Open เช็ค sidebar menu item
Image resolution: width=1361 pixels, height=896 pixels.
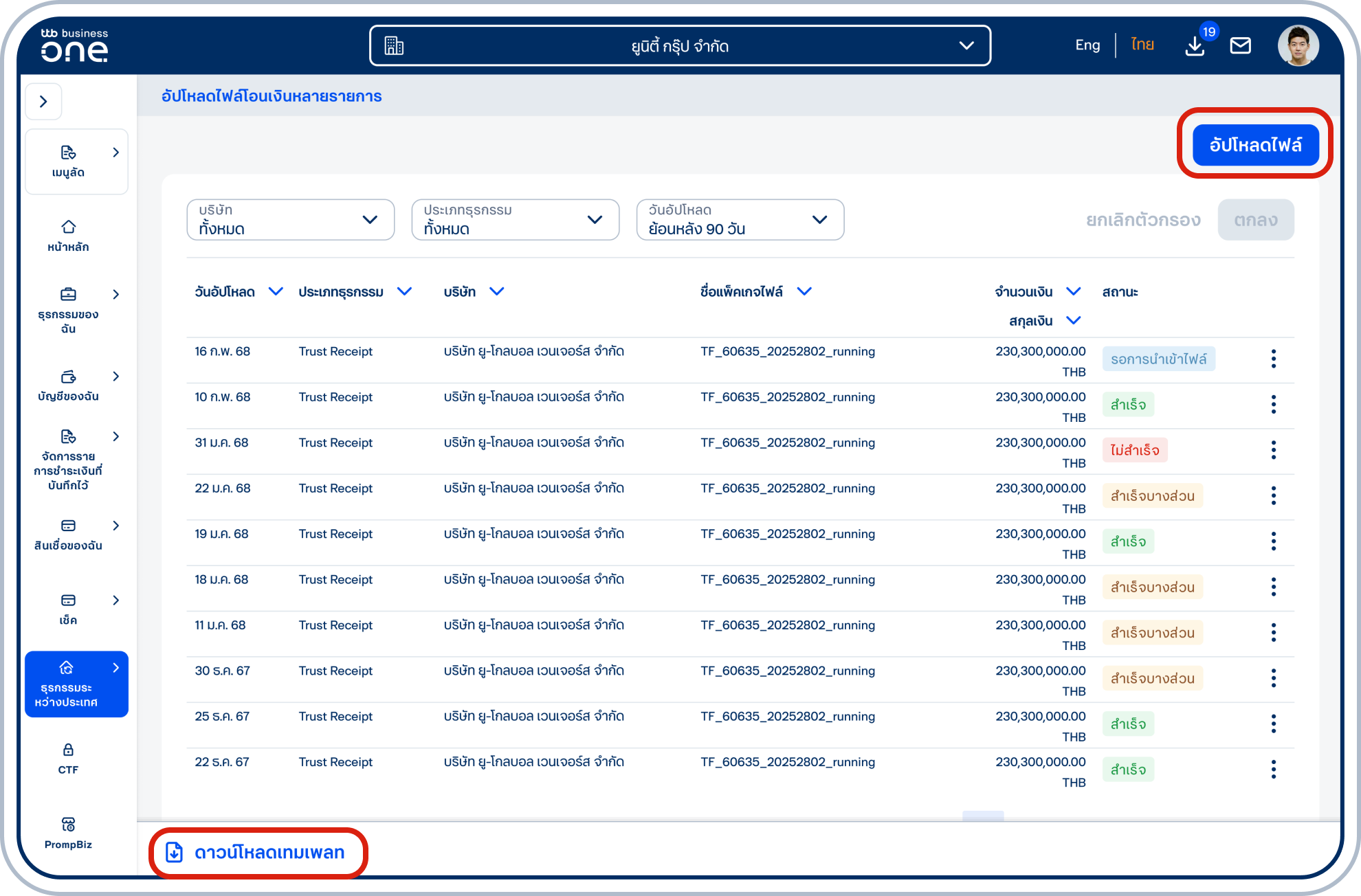(68, 609)
